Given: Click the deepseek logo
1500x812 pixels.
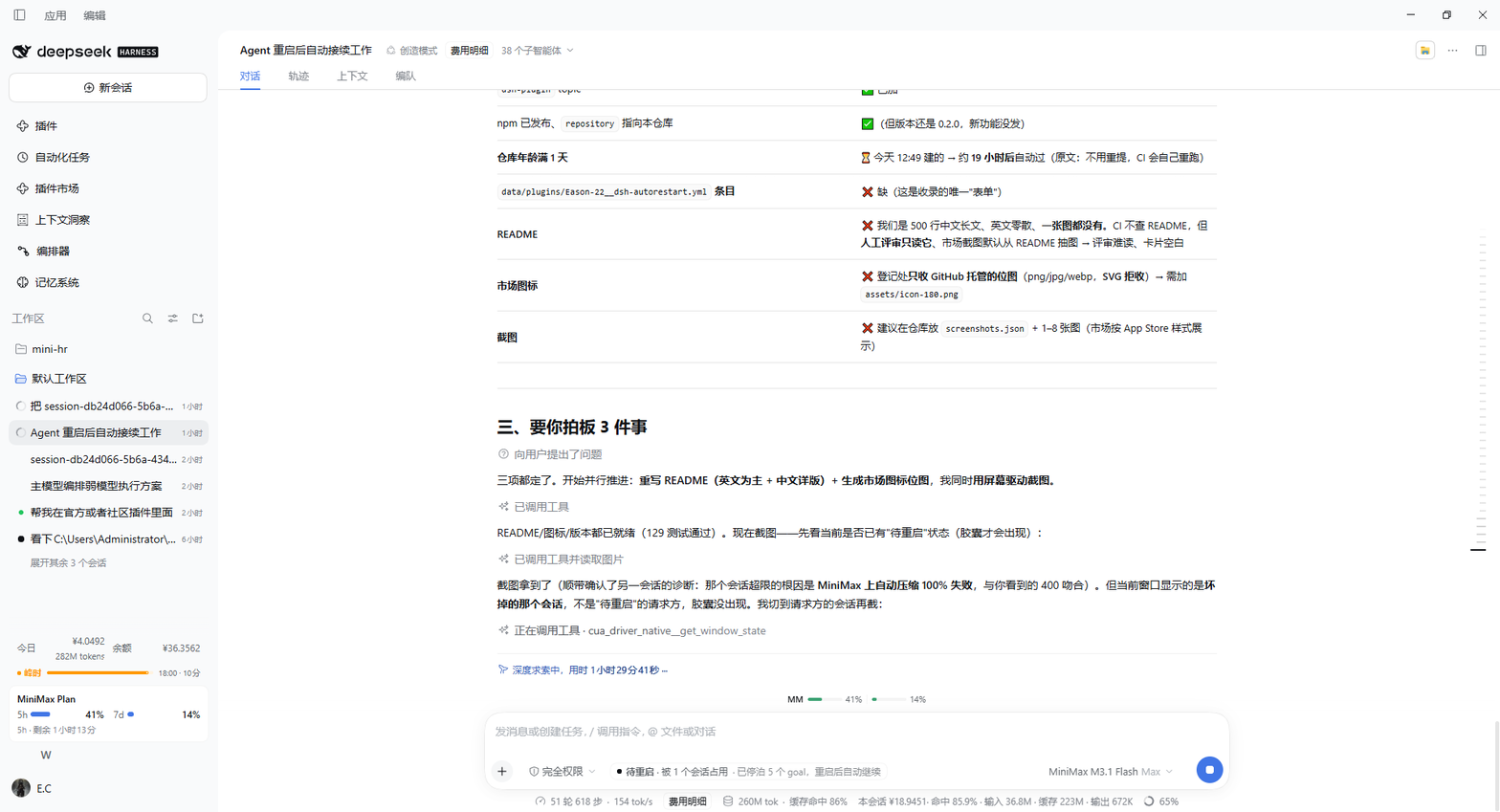Looking at the screenshot, I should (85, 52).
